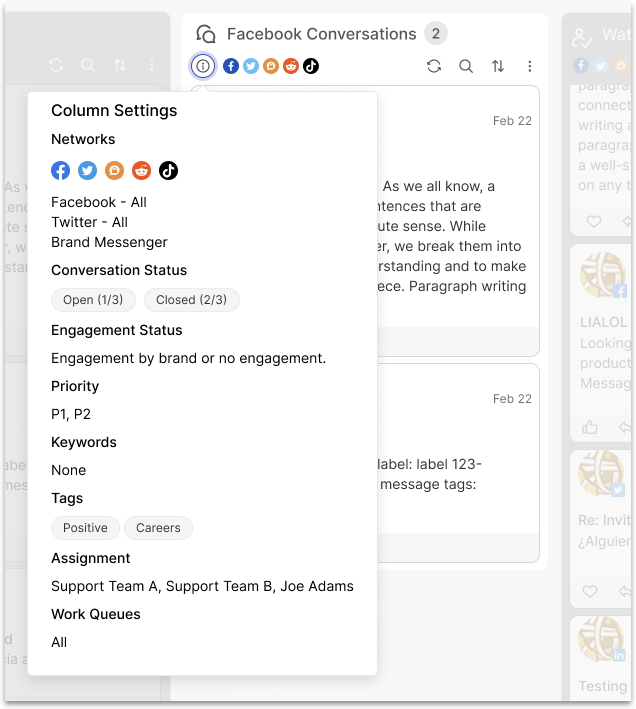Click the 'Twitter - All' text
Viewport: 636px width, 709px height.
click(x=90, y=222)
